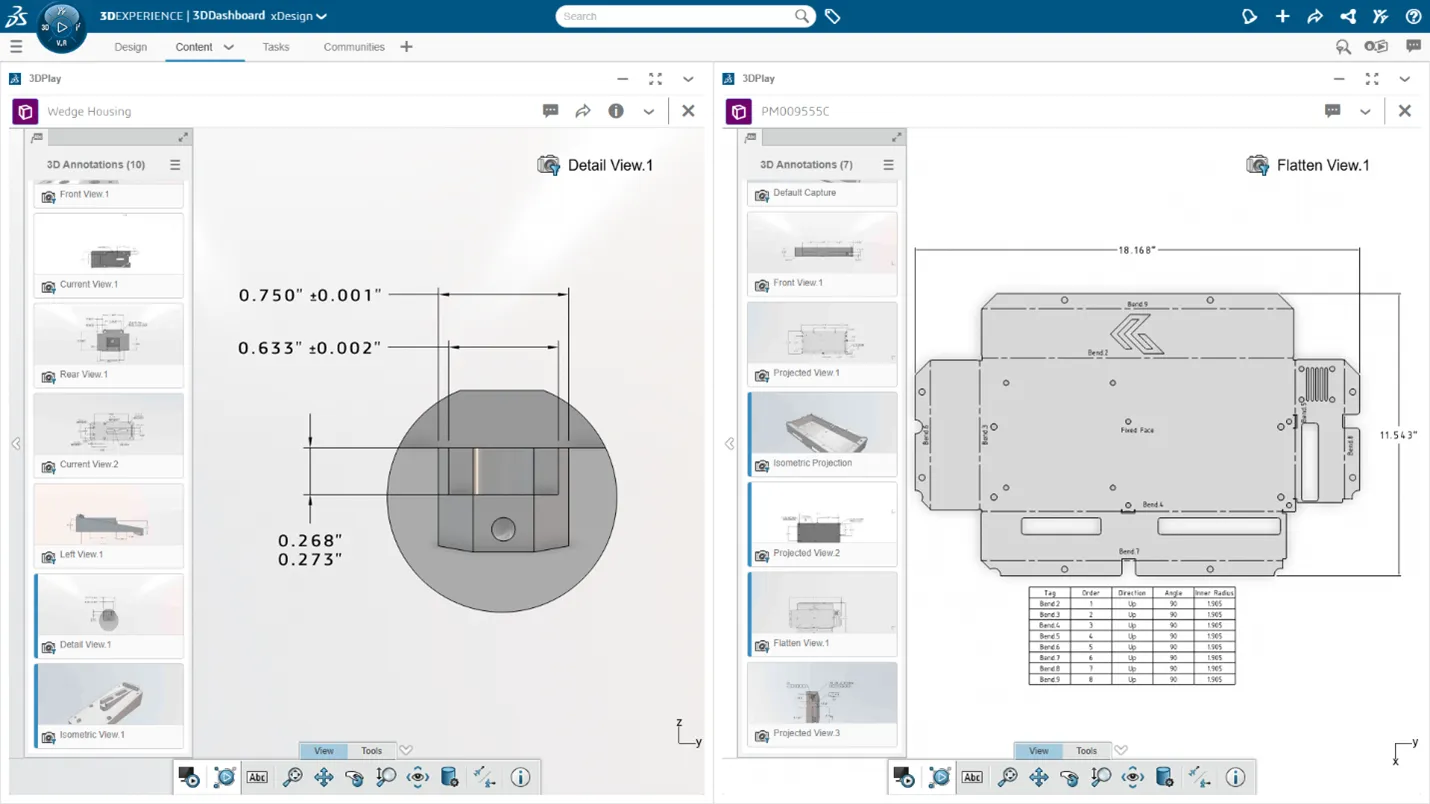Switch to Tools tab in left viewer
Viewport: 1430px width, 804px height.
pos(371,750)
